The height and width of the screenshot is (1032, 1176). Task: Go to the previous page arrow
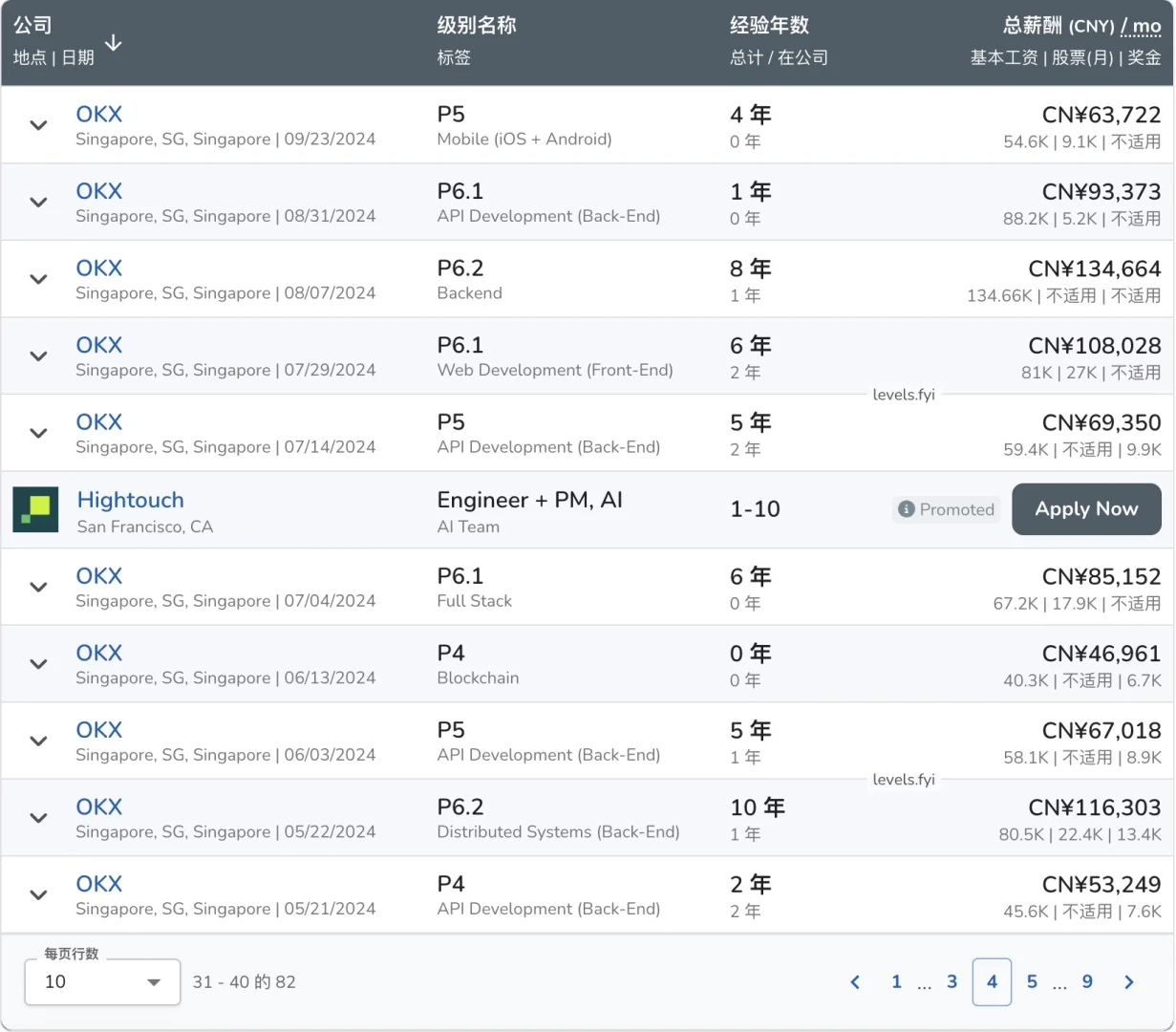tap(855, 981)
